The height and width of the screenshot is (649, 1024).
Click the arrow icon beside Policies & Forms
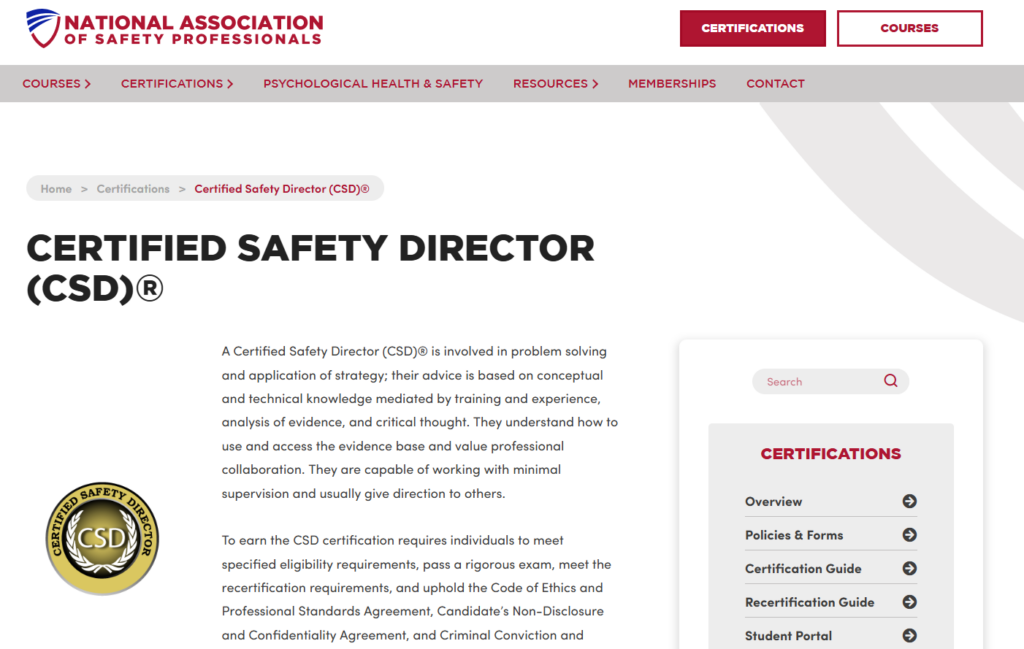(910, 535)
